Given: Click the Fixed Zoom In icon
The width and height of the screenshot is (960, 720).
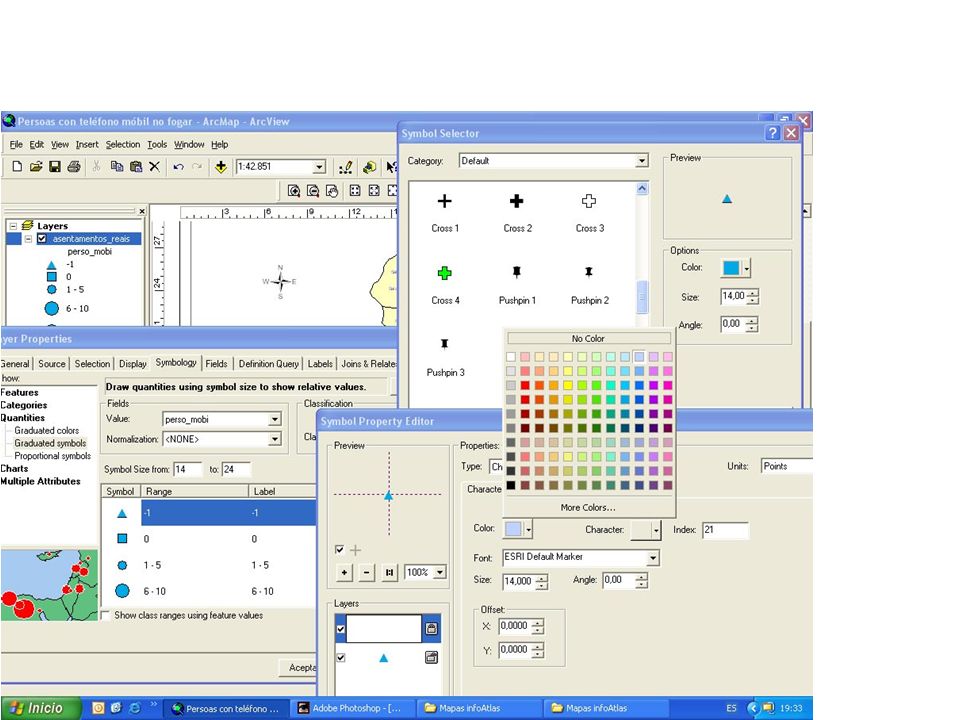Looking at the screenshot, I should (x=354, y=191).
